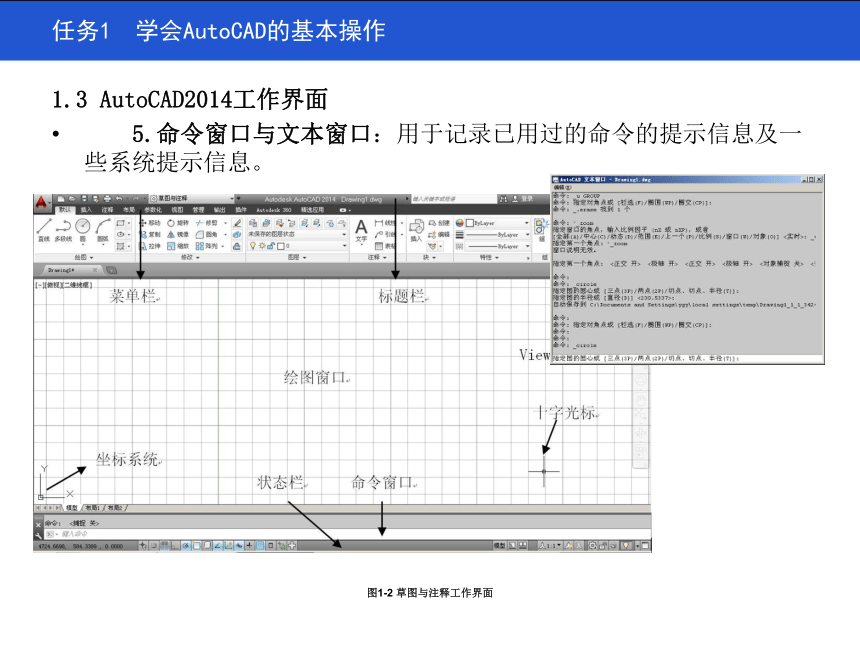The width and height of the screenshot is (860, 645).
Task: Expand the 特性 panel title
Action: click(489, 257)
